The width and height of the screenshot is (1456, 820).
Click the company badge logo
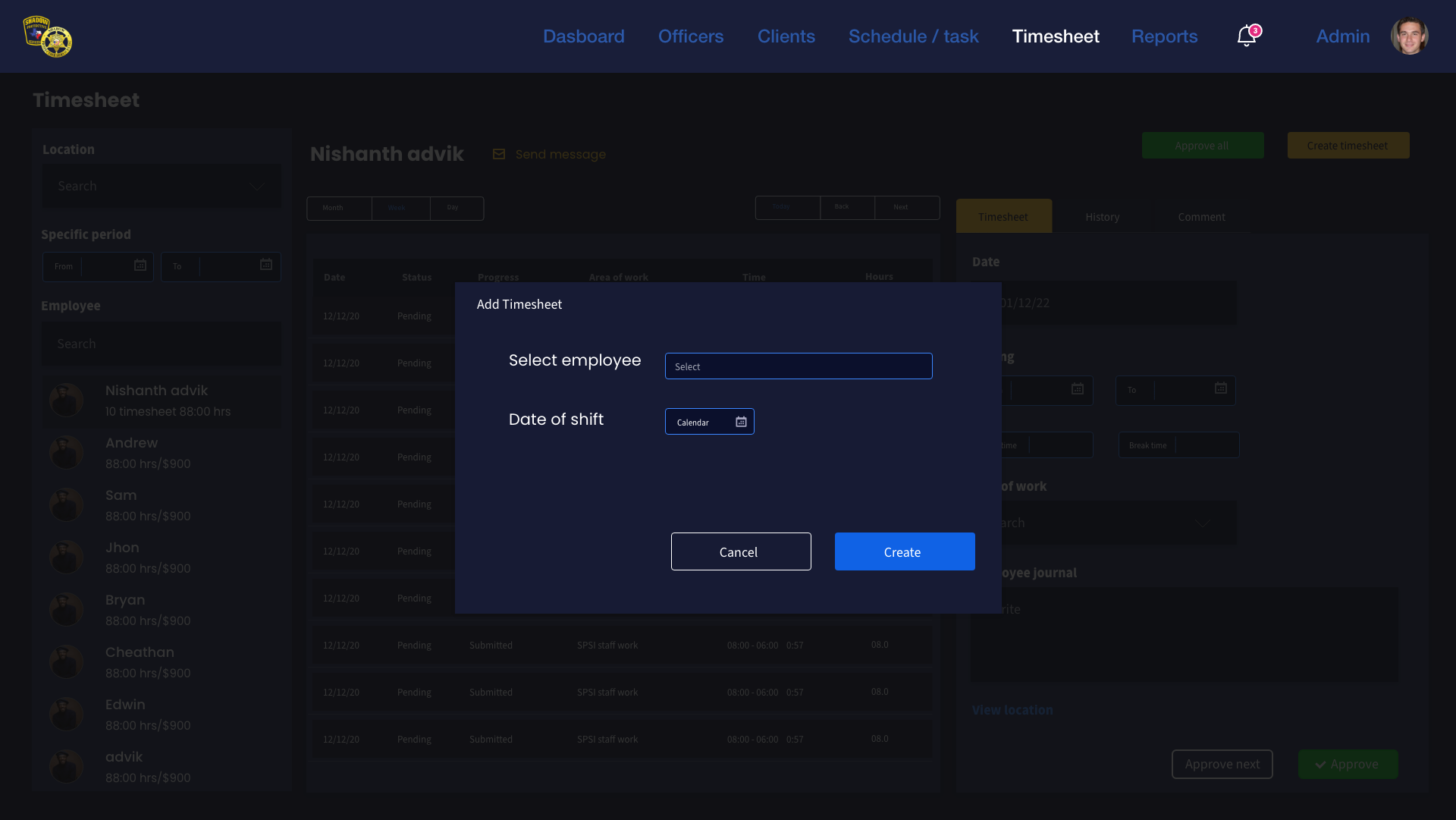[47, 36]
